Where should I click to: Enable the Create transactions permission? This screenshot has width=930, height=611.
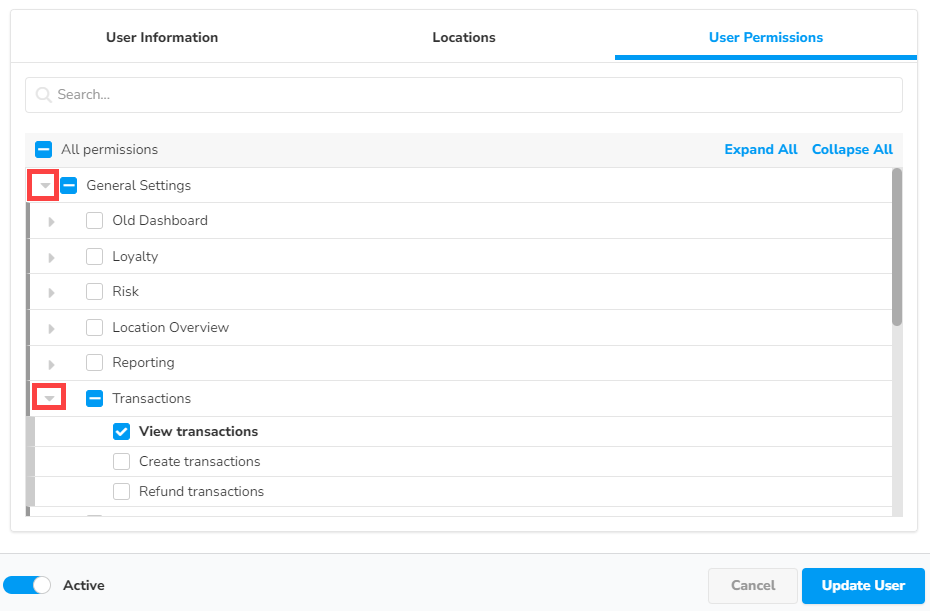click(122, 462)
